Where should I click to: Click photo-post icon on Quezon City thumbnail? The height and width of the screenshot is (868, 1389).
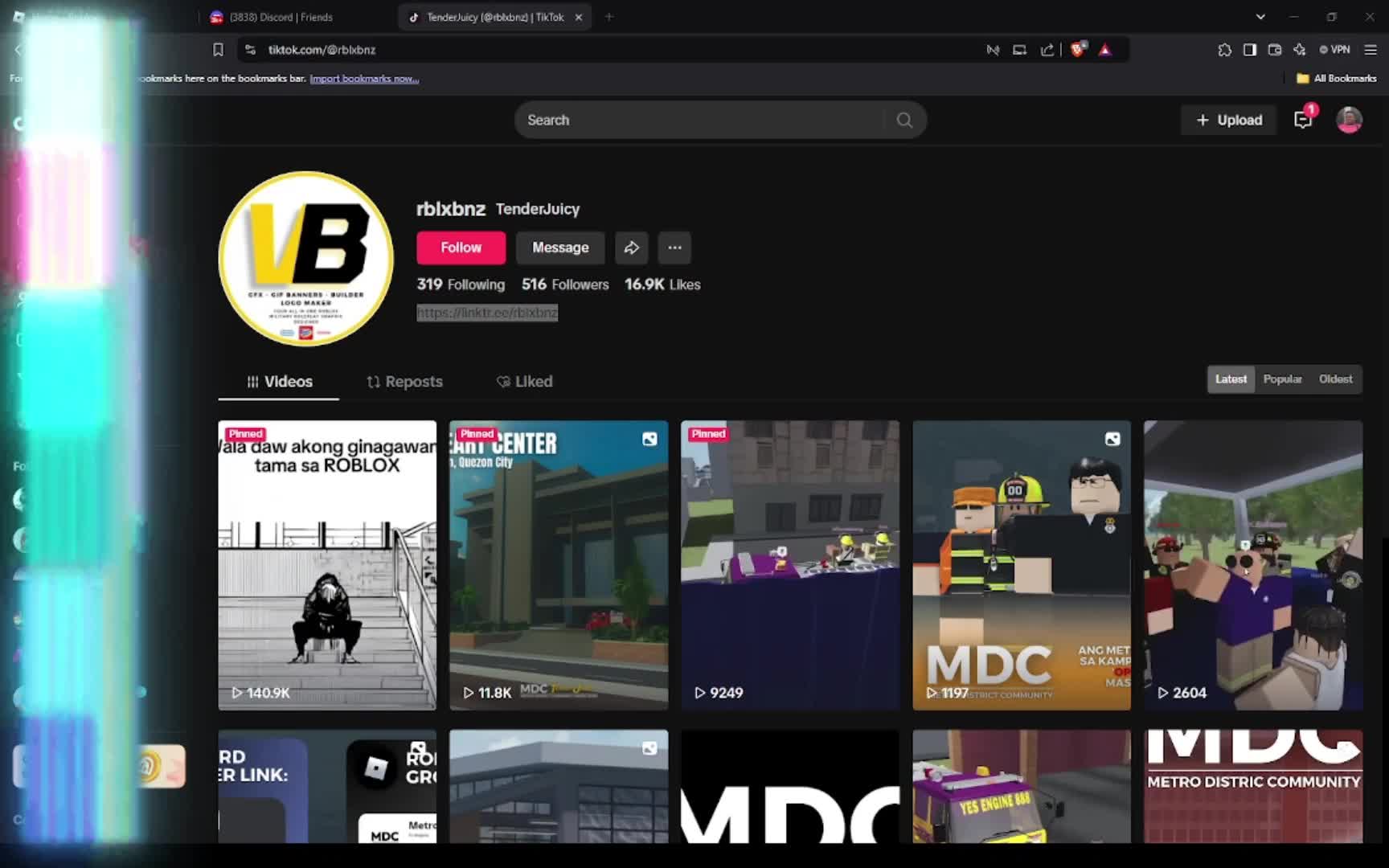point(649,439)
